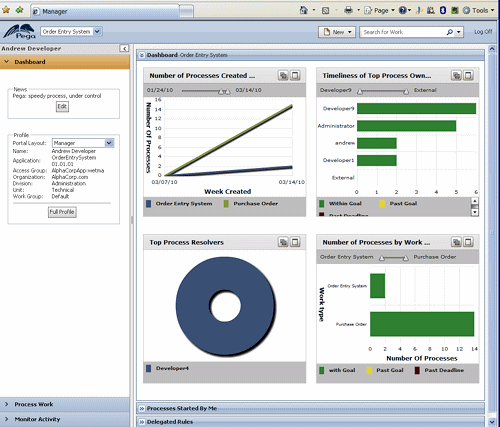Click the date range slider on Processes Created chart

(206, 91)
